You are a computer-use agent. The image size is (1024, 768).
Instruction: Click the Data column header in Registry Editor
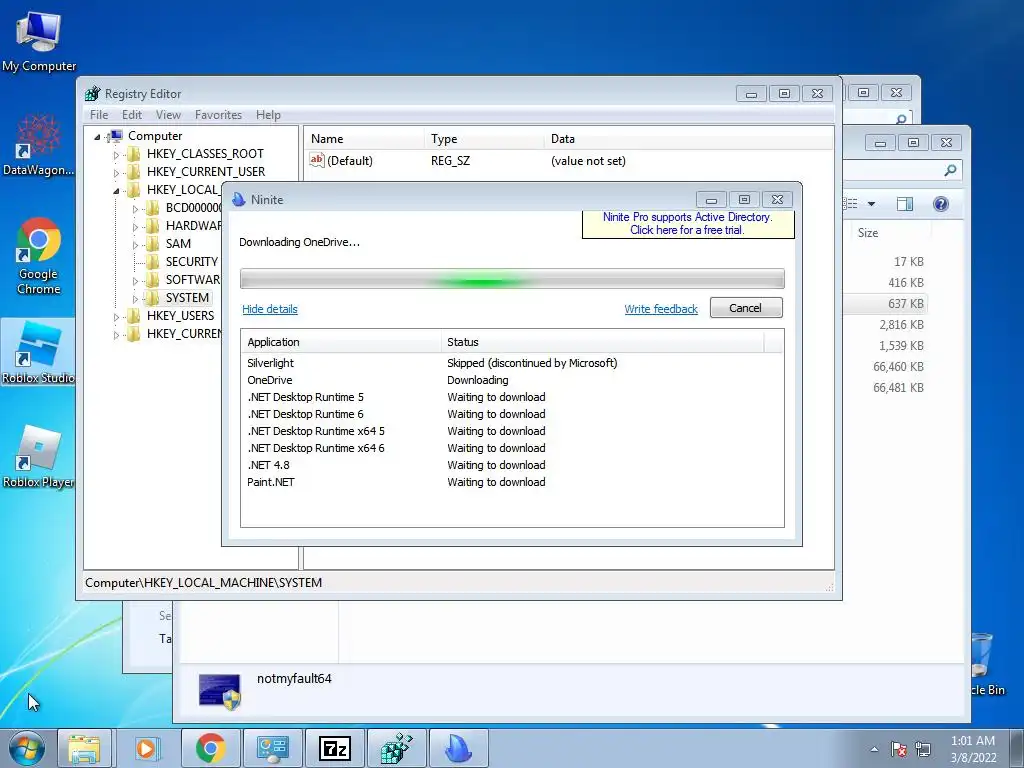(688, 139)
